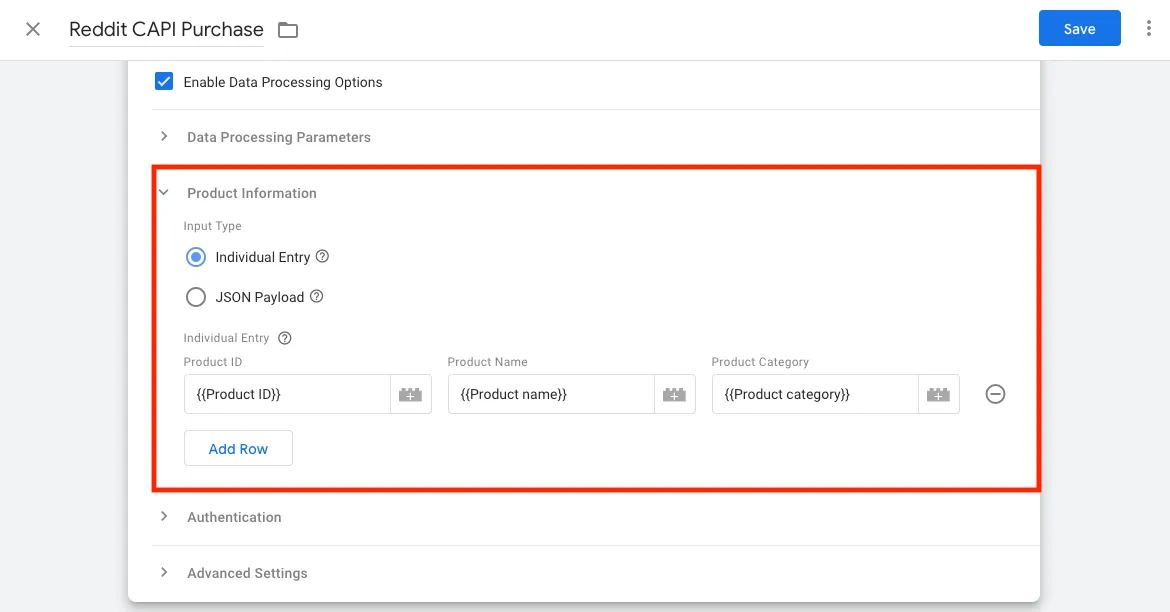Screen dimensions: 1170x612
Task: Show help for JSON Payload option
Action: (316, 296)
